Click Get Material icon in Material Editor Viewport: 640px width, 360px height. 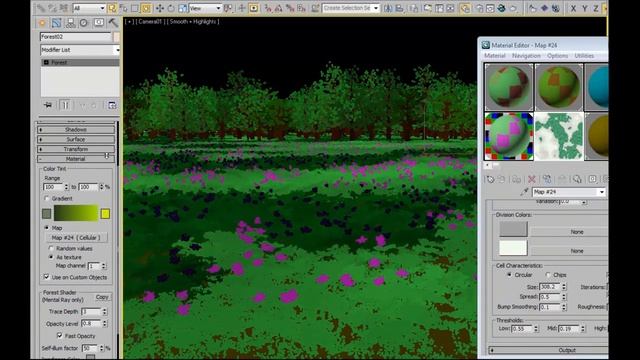(490, 179)
